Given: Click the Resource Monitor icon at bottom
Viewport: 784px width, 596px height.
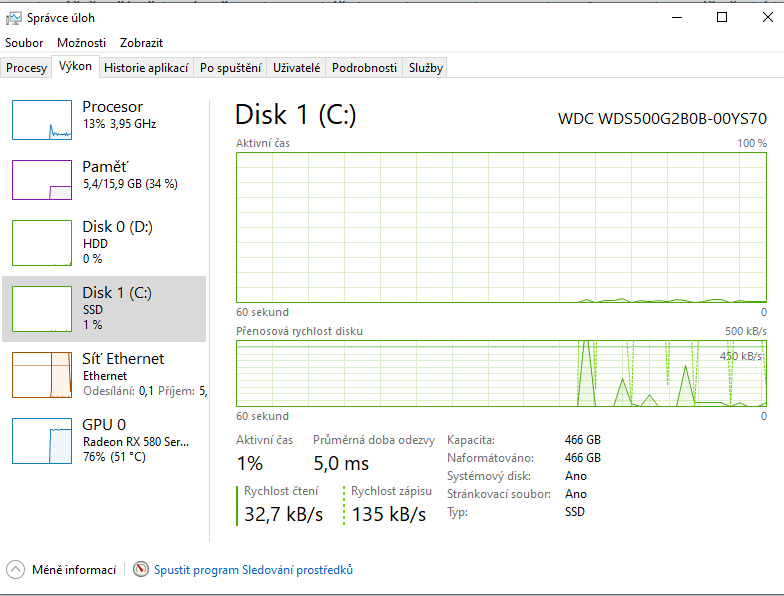Looking at the screenshot, I should (x=140, y=570).
